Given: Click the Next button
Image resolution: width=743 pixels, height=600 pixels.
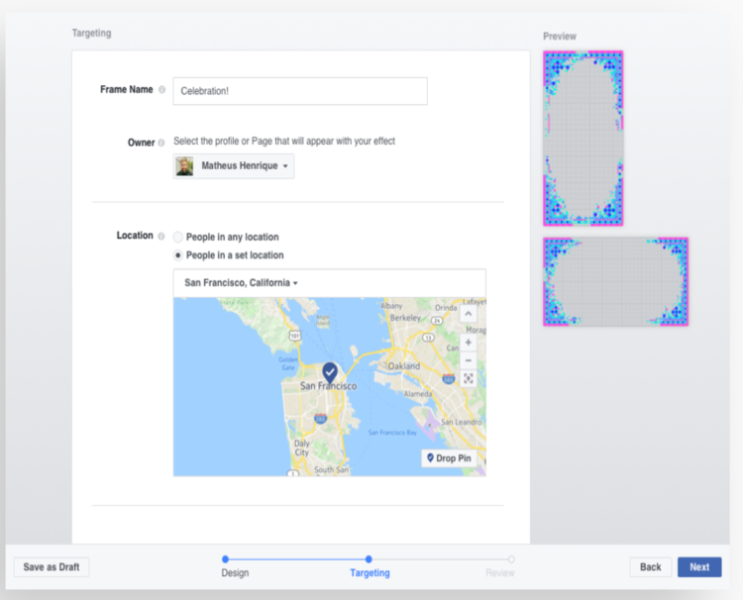Looking at the screenshot, I should [x=699, y=567].
